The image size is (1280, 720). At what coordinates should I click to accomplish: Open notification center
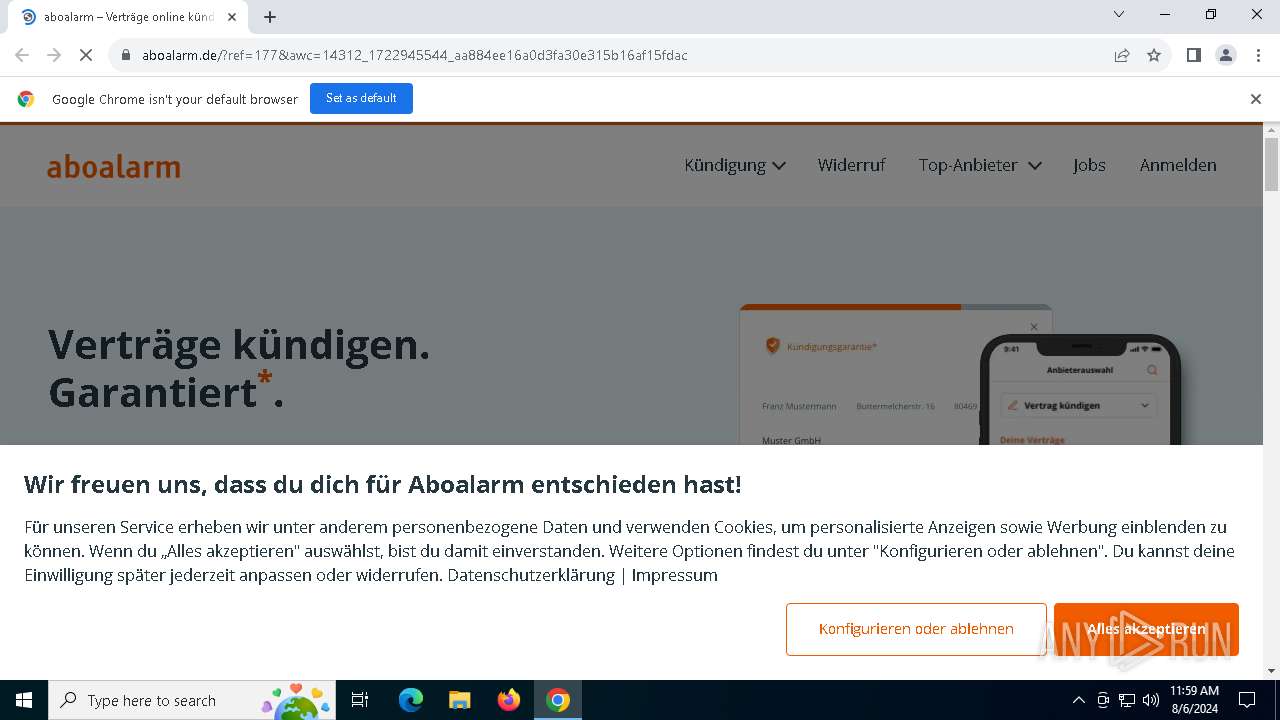pyautogui.click(x=1247, y=700)
